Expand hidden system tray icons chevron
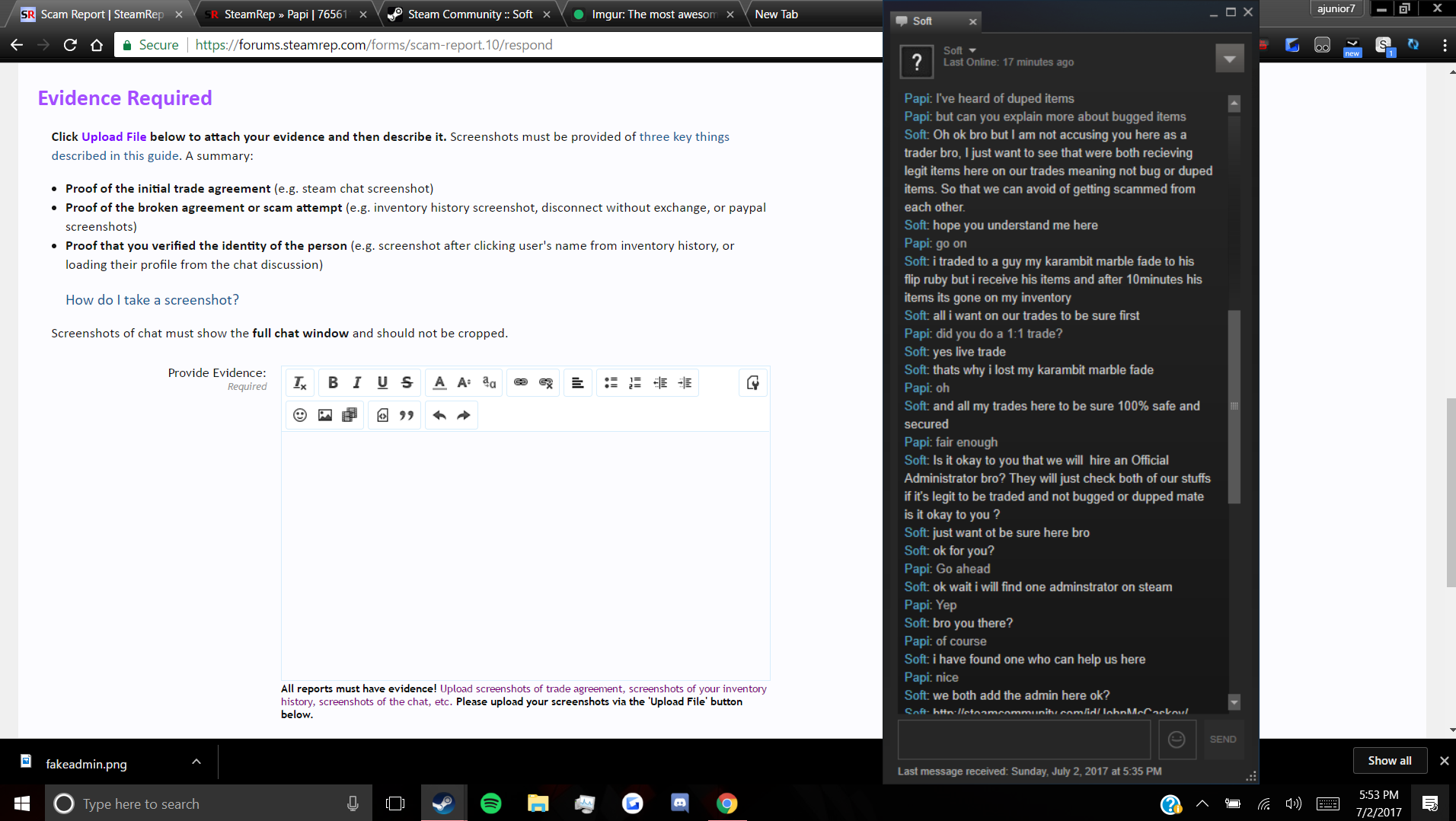This screenshot has height=821, width=1456. coord(1202,803)
